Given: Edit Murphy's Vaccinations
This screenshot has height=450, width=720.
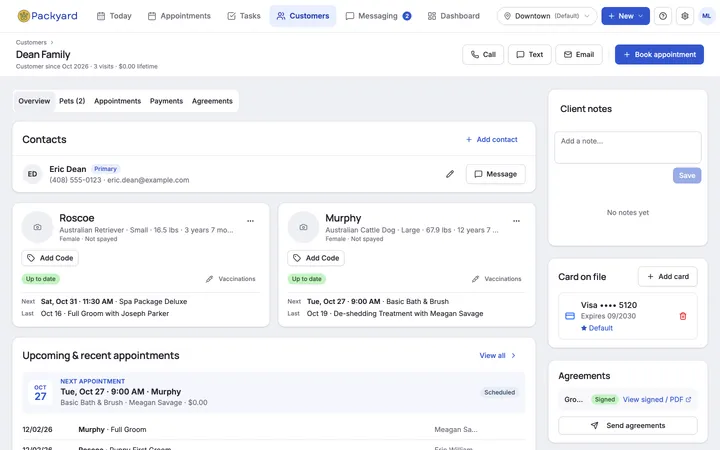Looking at the screenshot, I should click(x=497, y=279).
